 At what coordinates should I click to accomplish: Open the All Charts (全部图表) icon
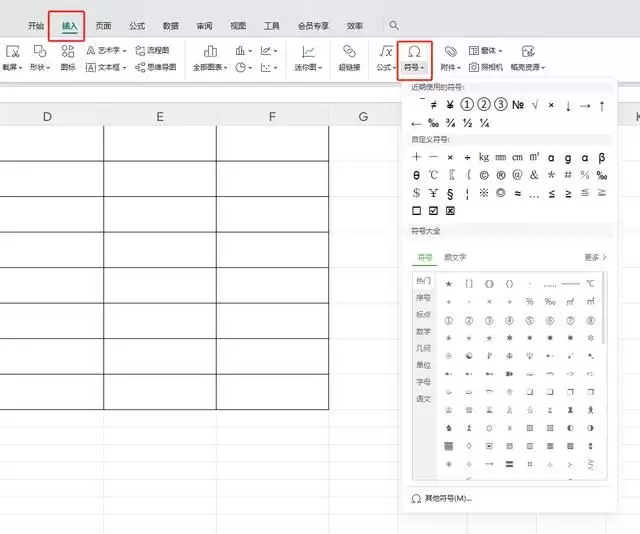(x=210, y=51)
